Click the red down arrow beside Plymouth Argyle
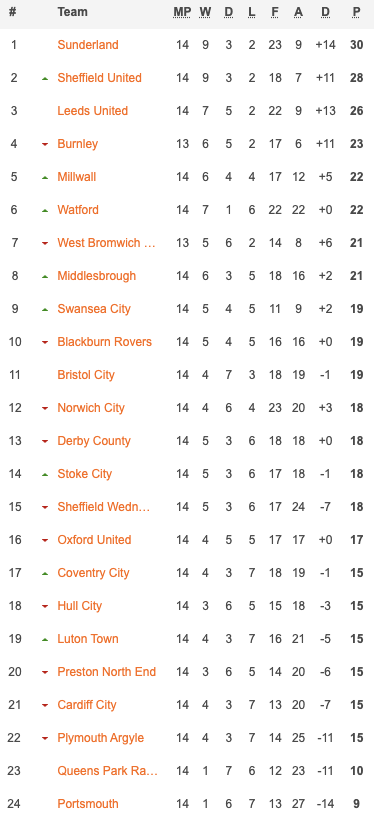374x820 pixels. point(45,738)
